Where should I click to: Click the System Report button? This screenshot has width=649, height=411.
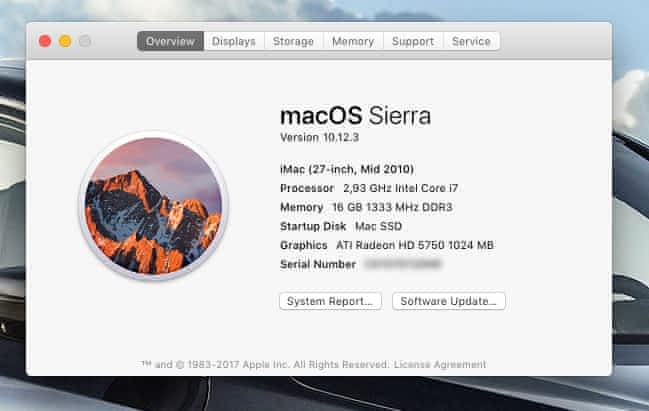(x=330, y=301)
